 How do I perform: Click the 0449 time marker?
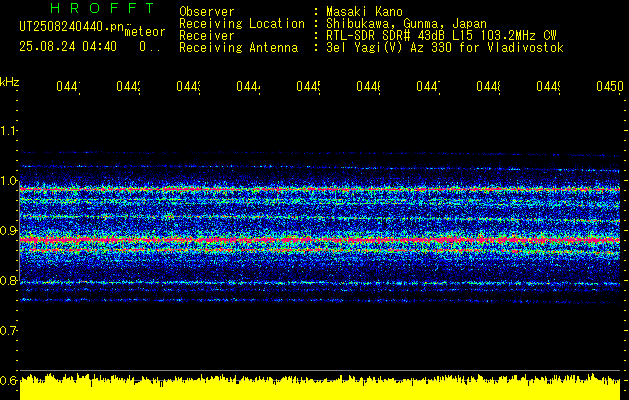coord(548,86)
